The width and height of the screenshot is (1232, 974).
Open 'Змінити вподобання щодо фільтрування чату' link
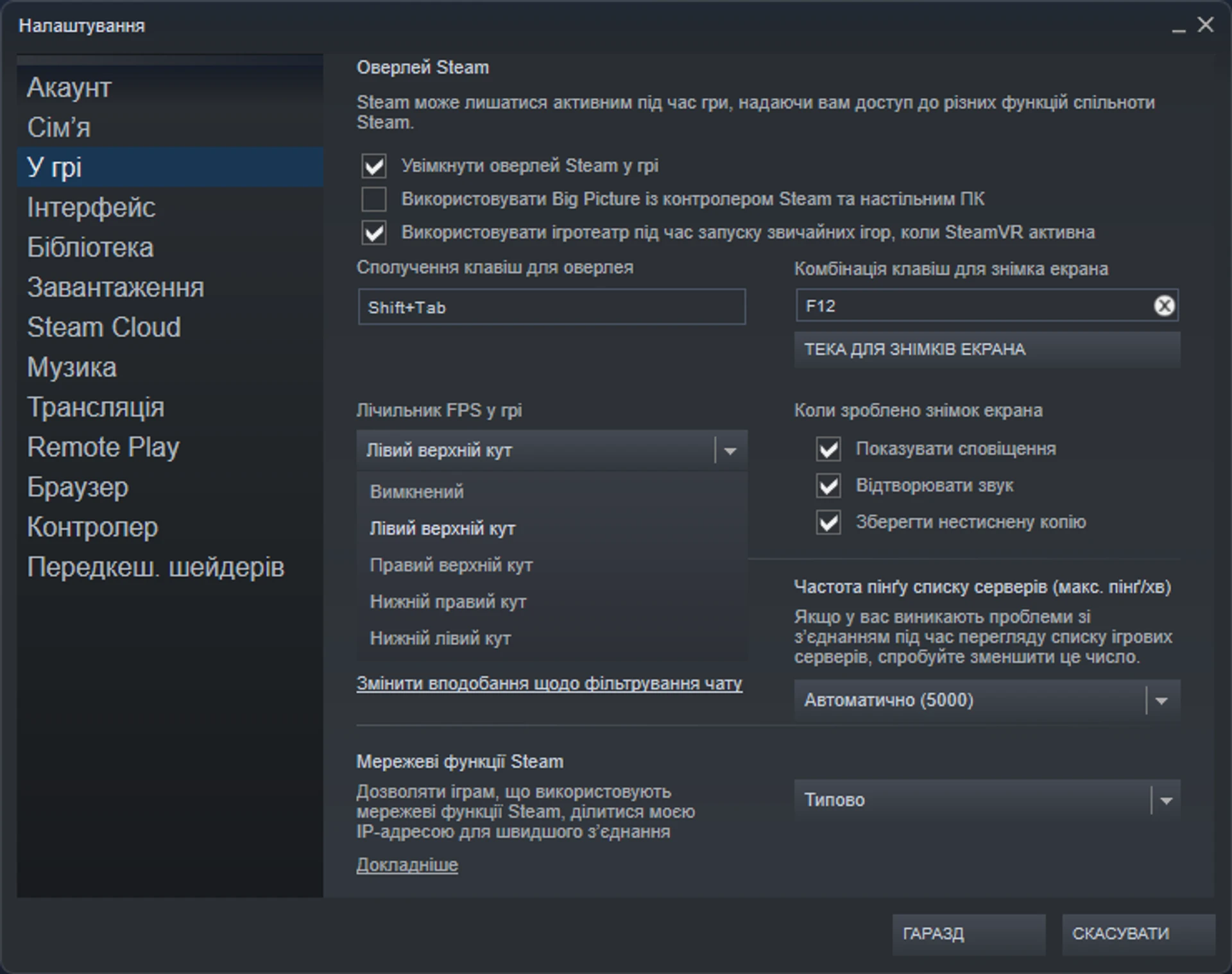549,684
